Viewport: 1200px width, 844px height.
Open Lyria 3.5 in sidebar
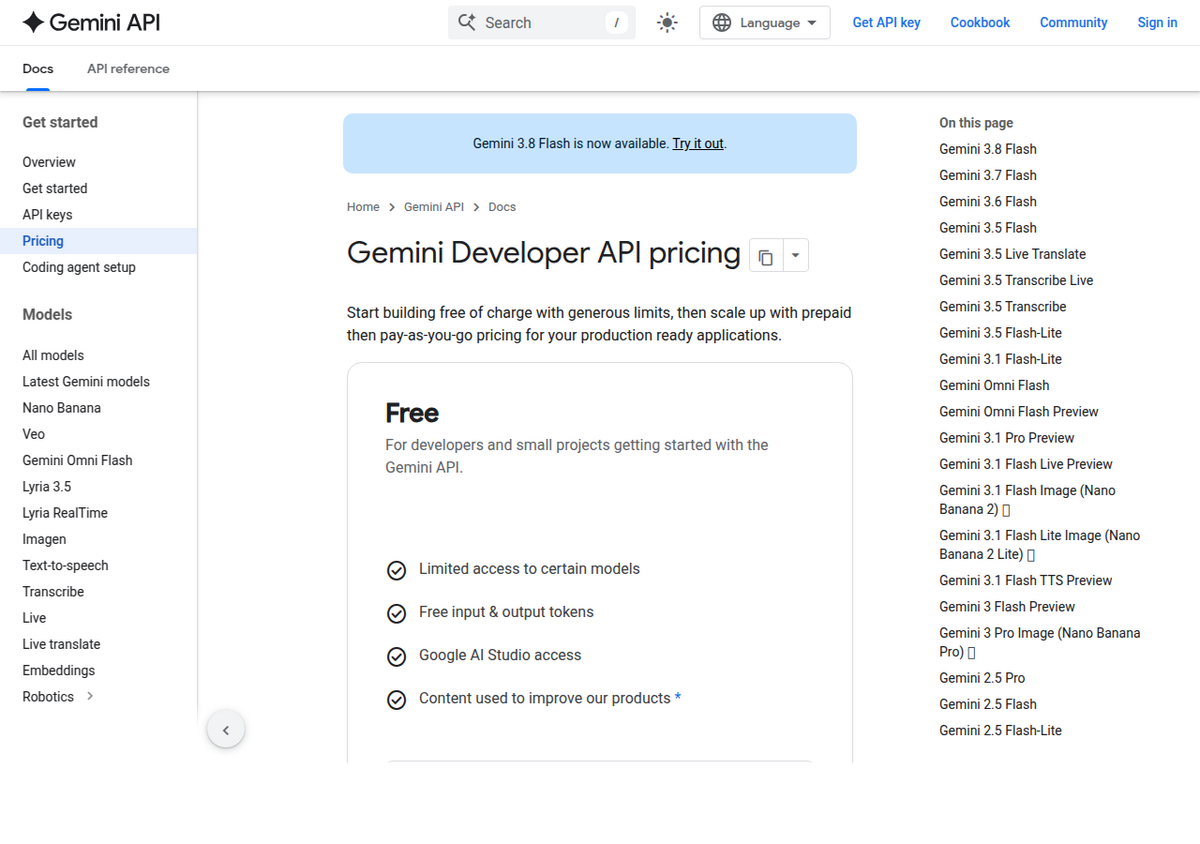[47, 486]
